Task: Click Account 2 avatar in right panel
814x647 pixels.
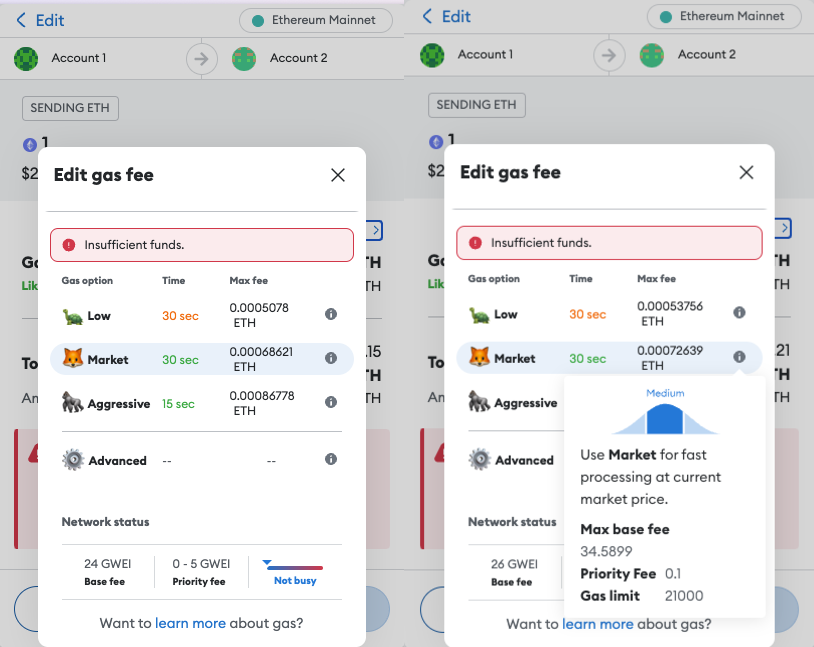Action: tap(652, 55)
